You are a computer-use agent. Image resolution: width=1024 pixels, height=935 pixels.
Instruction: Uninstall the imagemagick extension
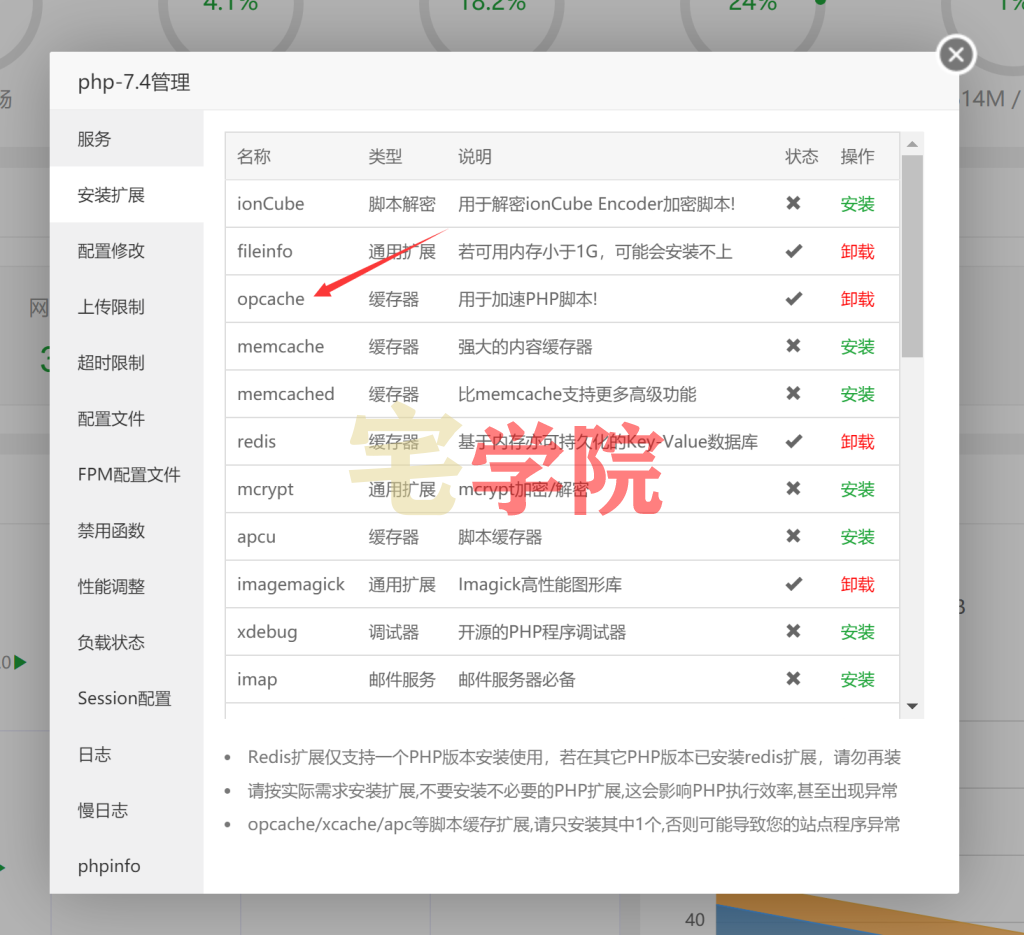pos(857,584)
